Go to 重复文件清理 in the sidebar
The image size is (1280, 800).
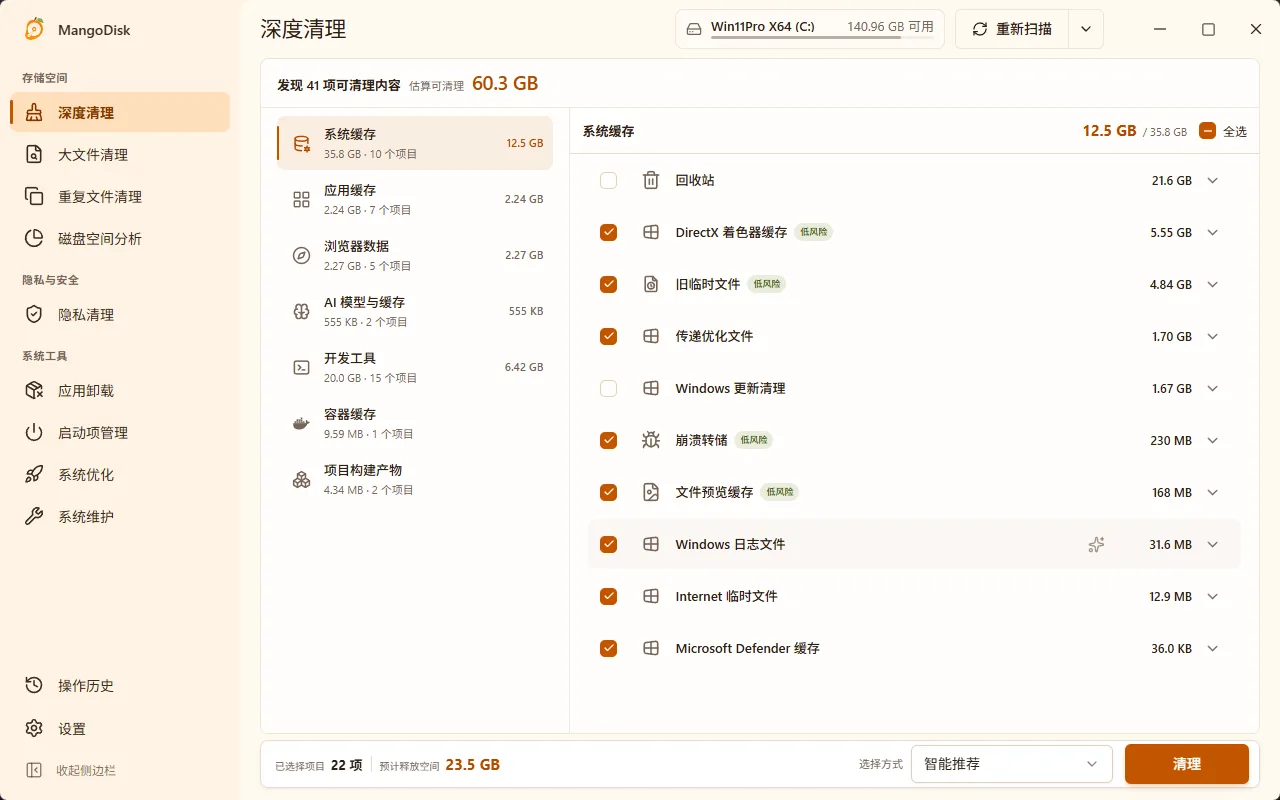(120, 197)
